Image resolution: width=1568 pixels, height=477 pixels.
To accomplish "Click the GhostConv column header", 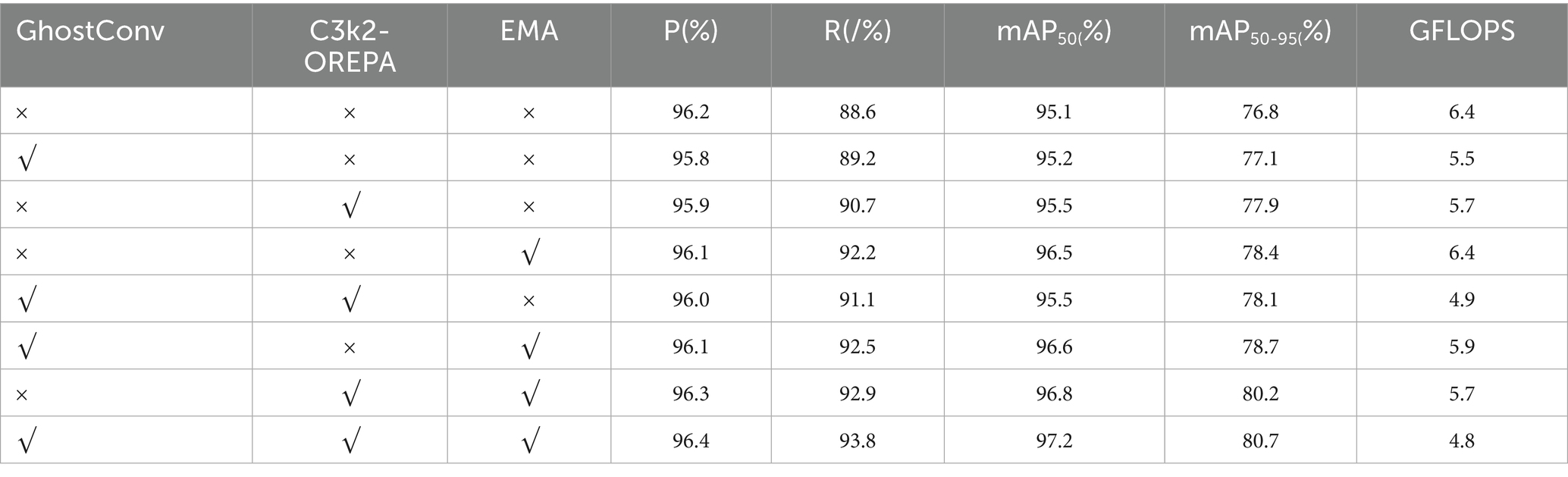I will tap(90, 32).
